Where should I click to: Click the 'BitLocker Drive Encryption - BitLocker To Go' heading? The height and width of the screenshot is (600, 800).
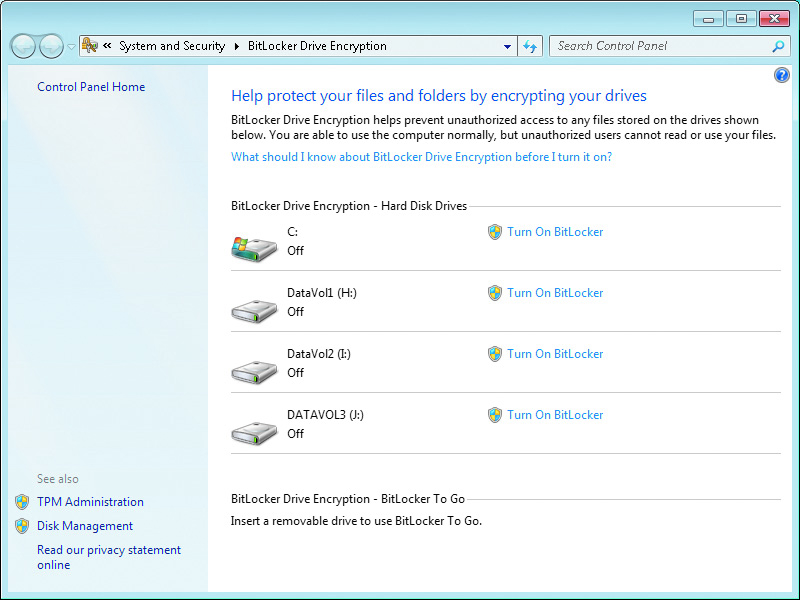click(x=348, y=498)
